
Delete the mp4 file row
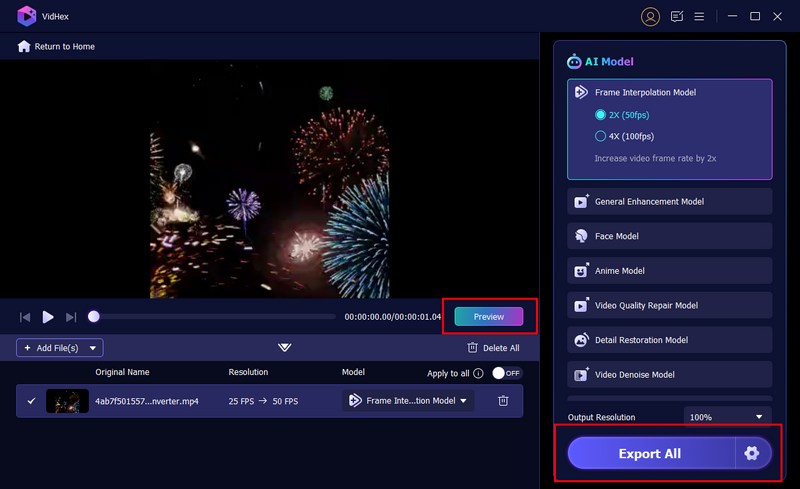point(503,401)
